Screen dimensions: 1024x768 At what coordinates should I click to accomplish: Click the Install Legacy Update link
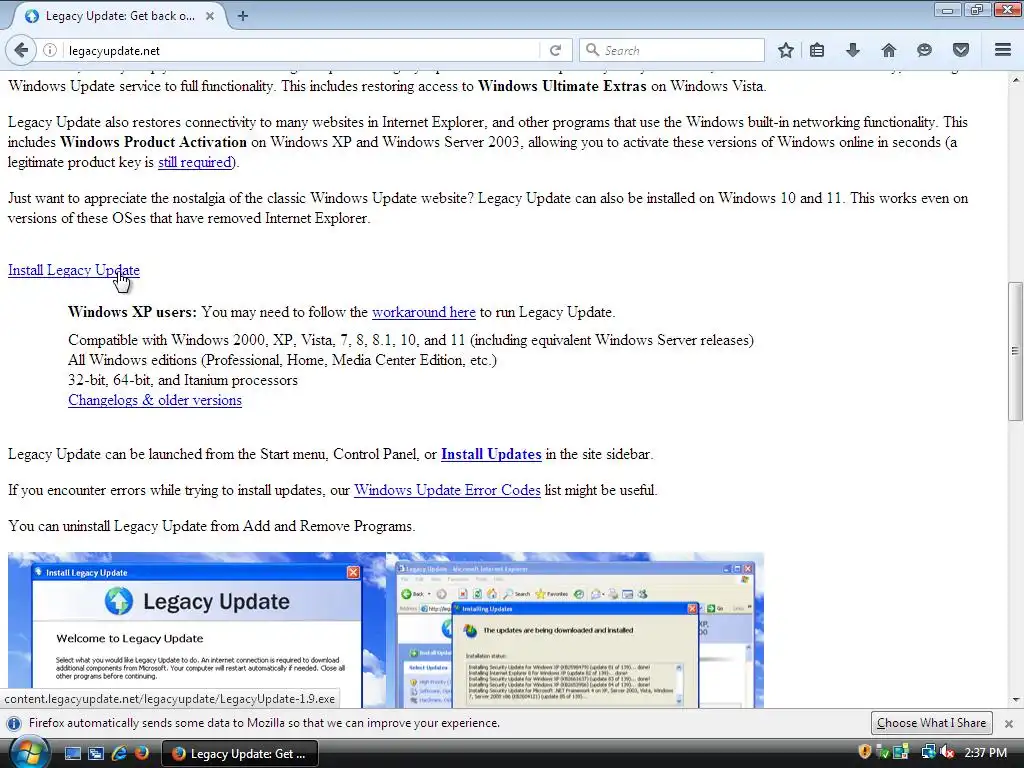point(74,270)
